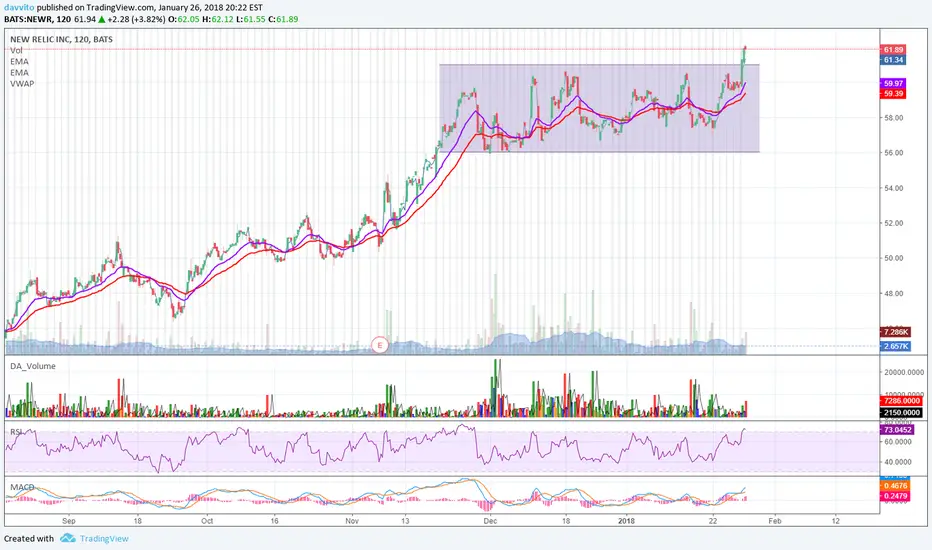Screen dimensions: 932x550
Task: Open the davvito author link
Action: (19, 8)
